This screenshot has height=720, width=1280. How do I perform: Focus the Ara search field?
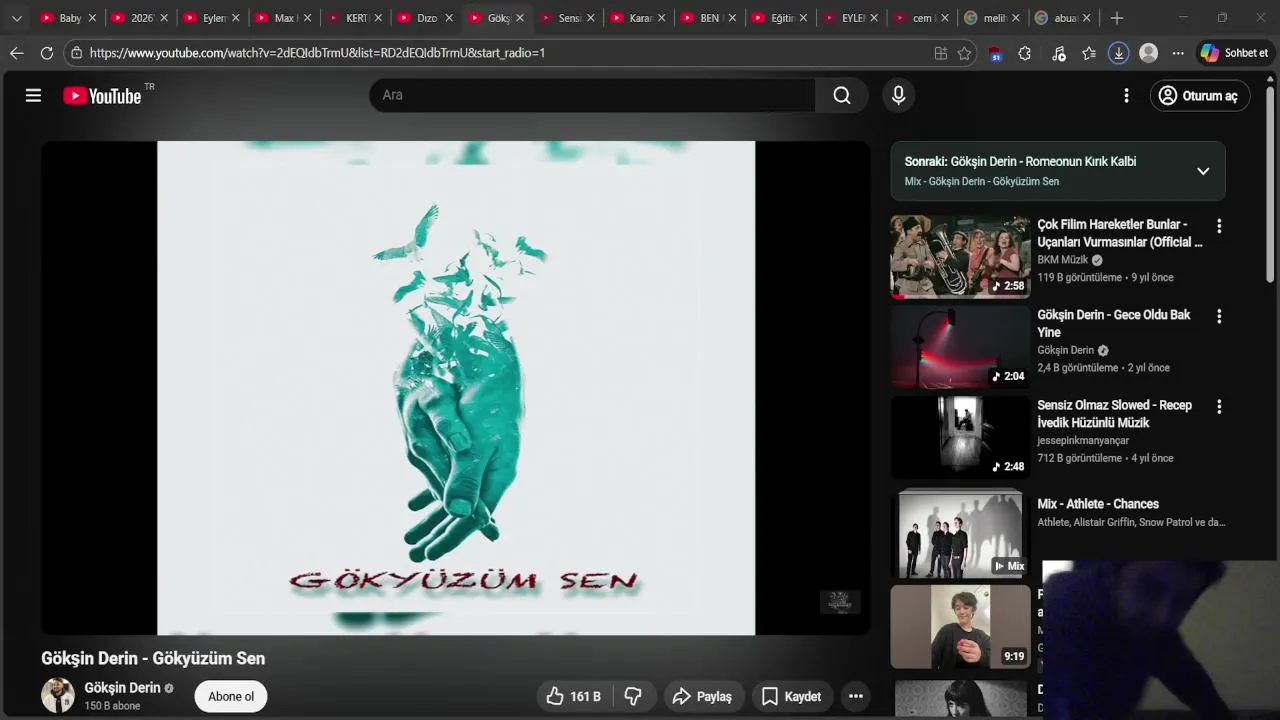tap(592, 95)
